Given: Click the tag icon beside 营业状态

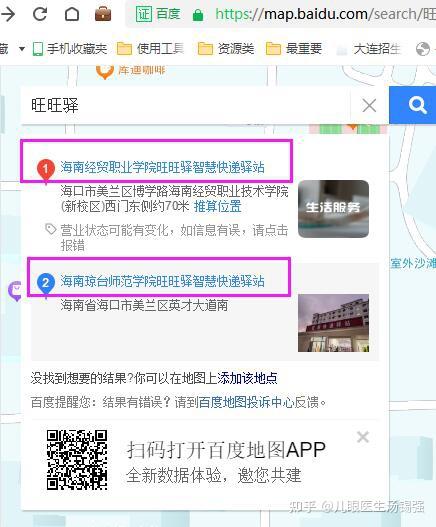Looking at the screenshot, I should [51, 229].
